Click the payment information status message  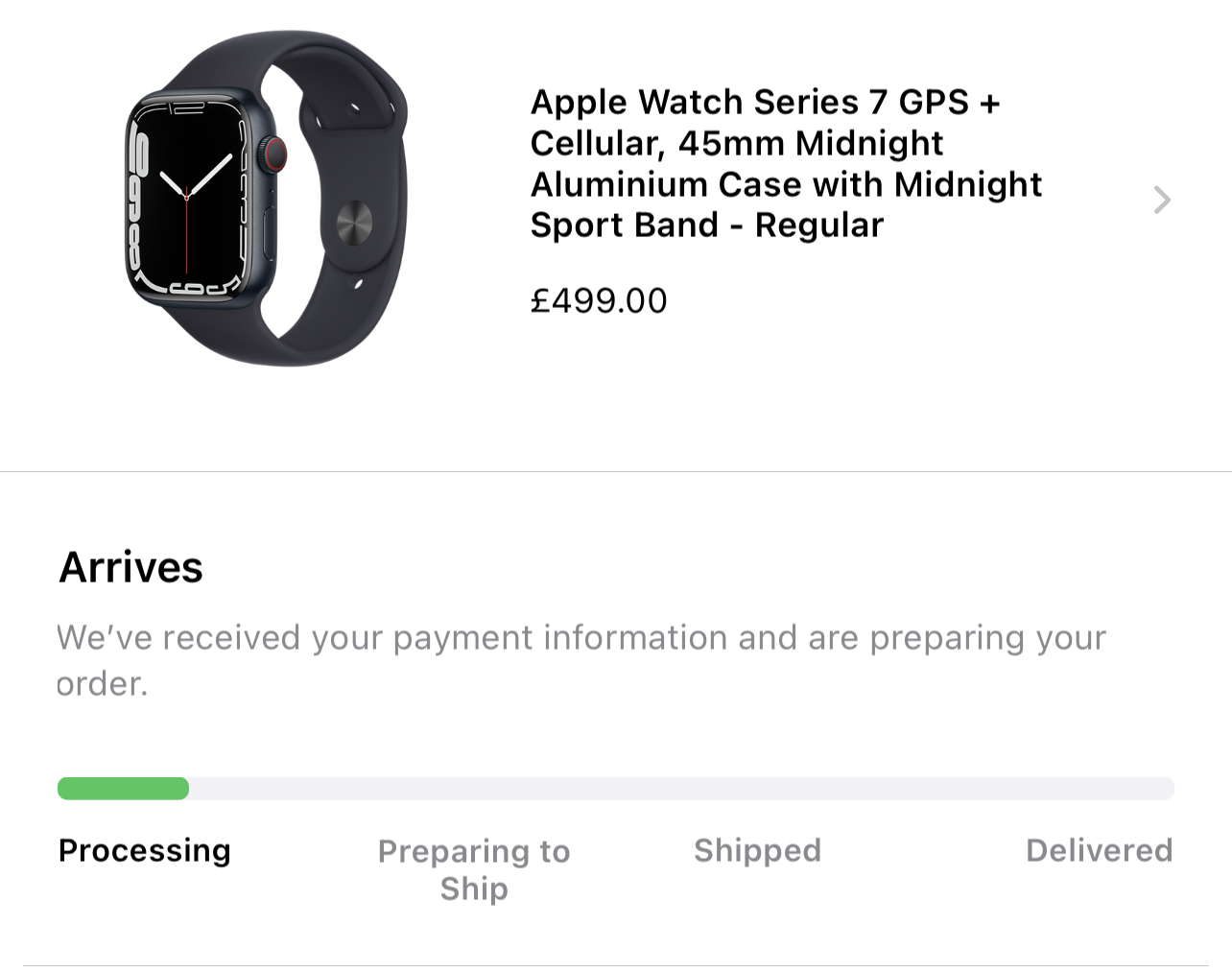[580, 660]
